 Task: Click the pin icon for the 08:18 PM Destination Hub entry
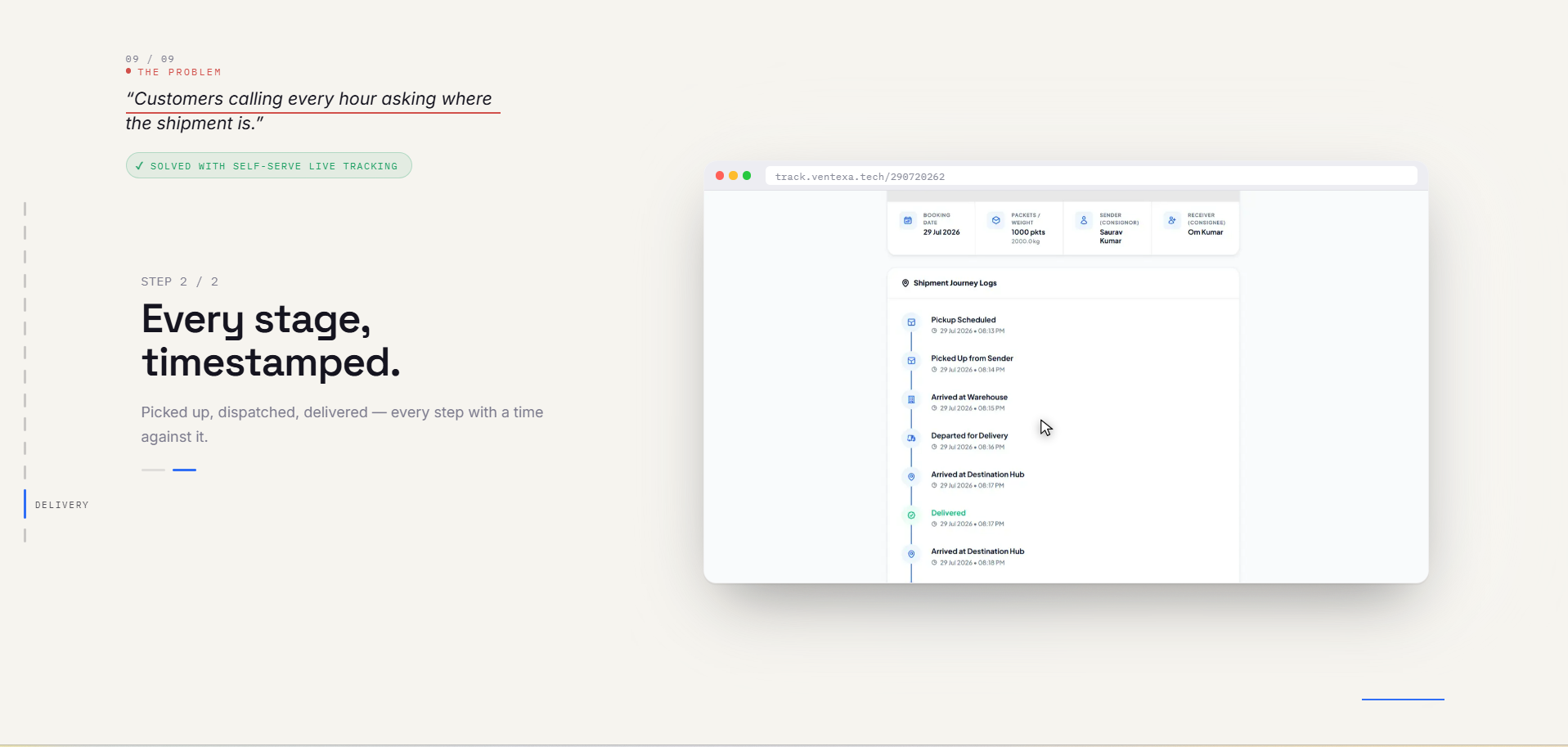tap(911, 554)
